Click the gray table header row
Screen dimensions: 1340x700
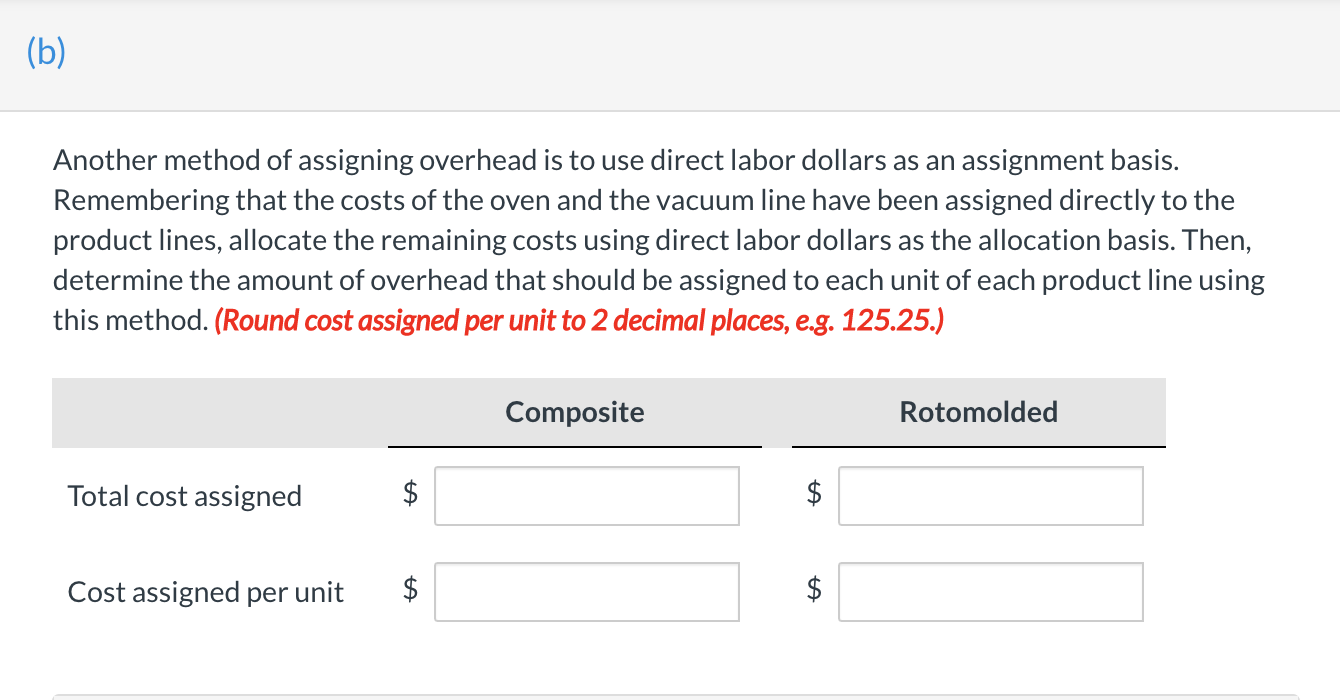(200, 412)
